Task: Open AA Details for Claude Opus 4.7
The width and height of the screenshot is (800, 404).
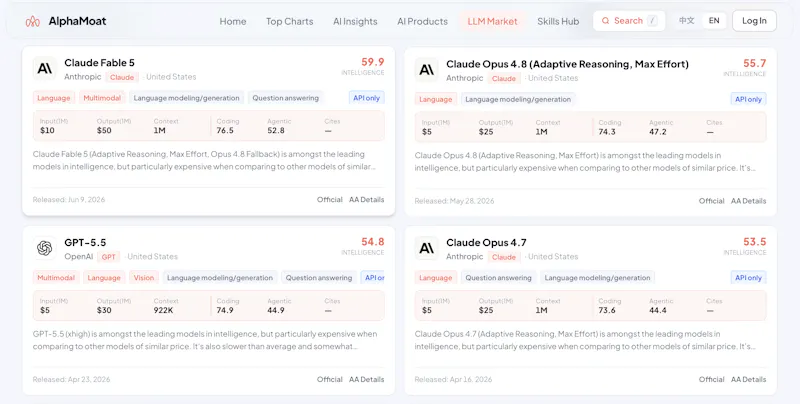Action: coord(748,380)
